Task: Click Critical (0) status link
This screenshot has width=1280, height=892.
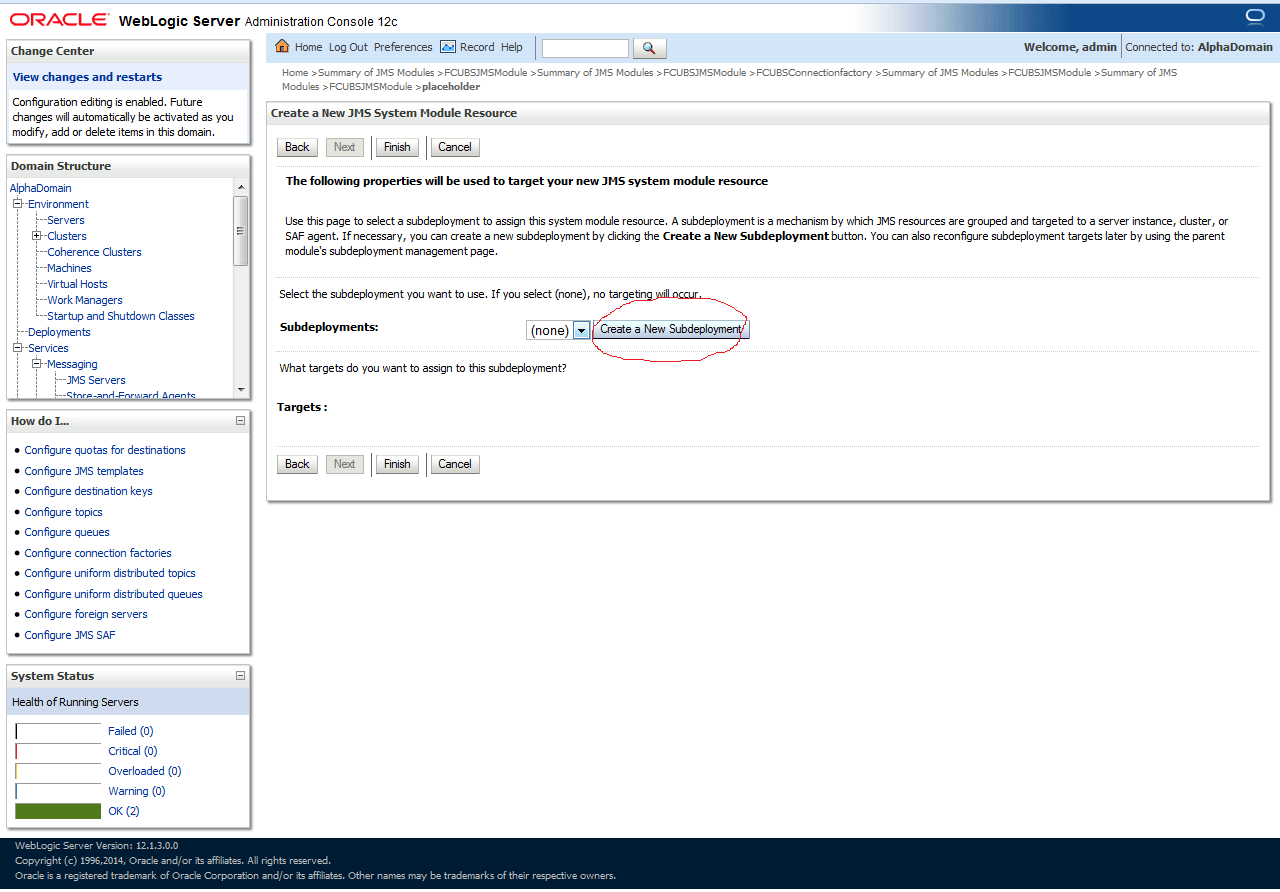Action: coord(133,751)
